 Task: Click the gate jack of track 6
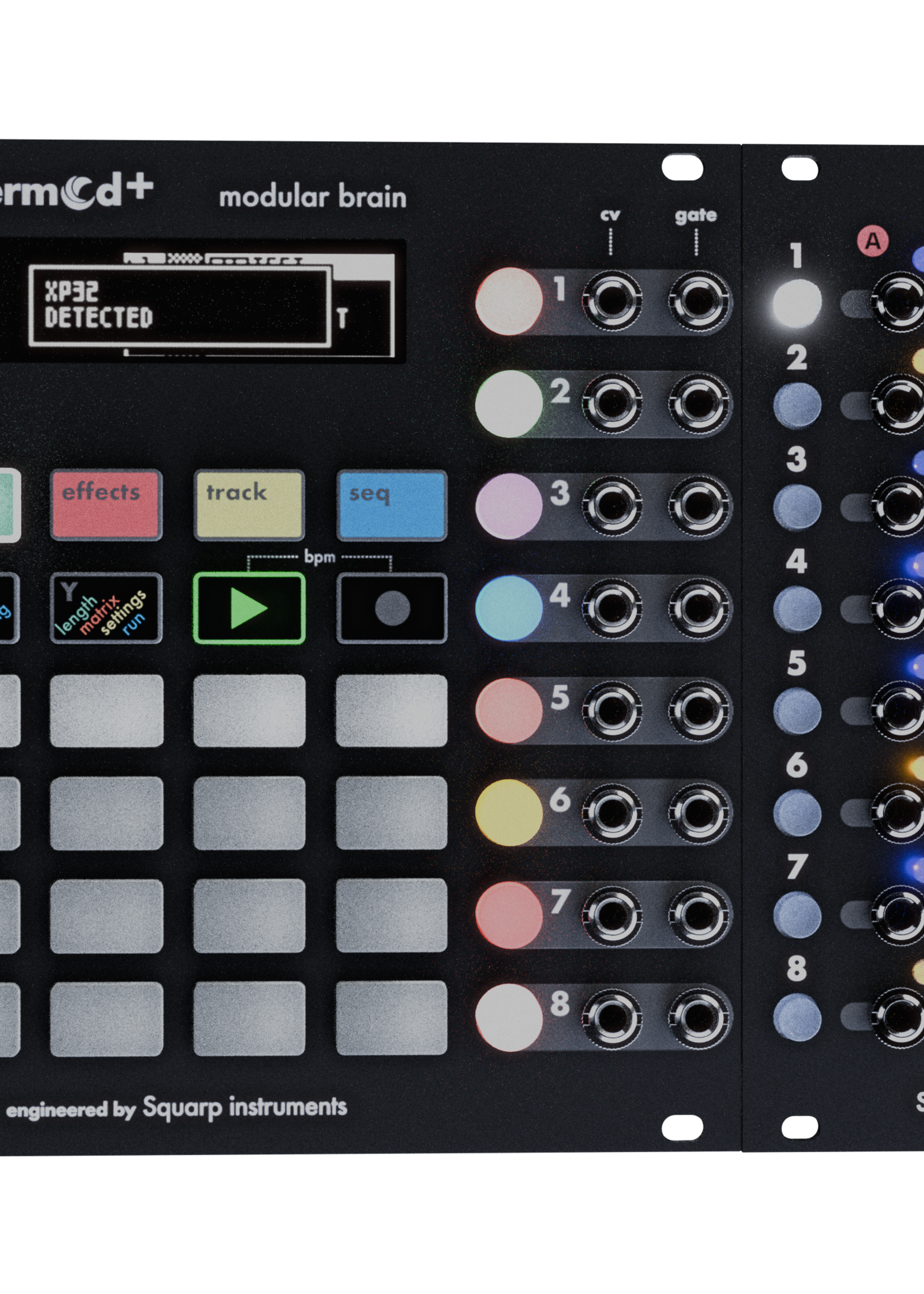click(x=699, y=812)
